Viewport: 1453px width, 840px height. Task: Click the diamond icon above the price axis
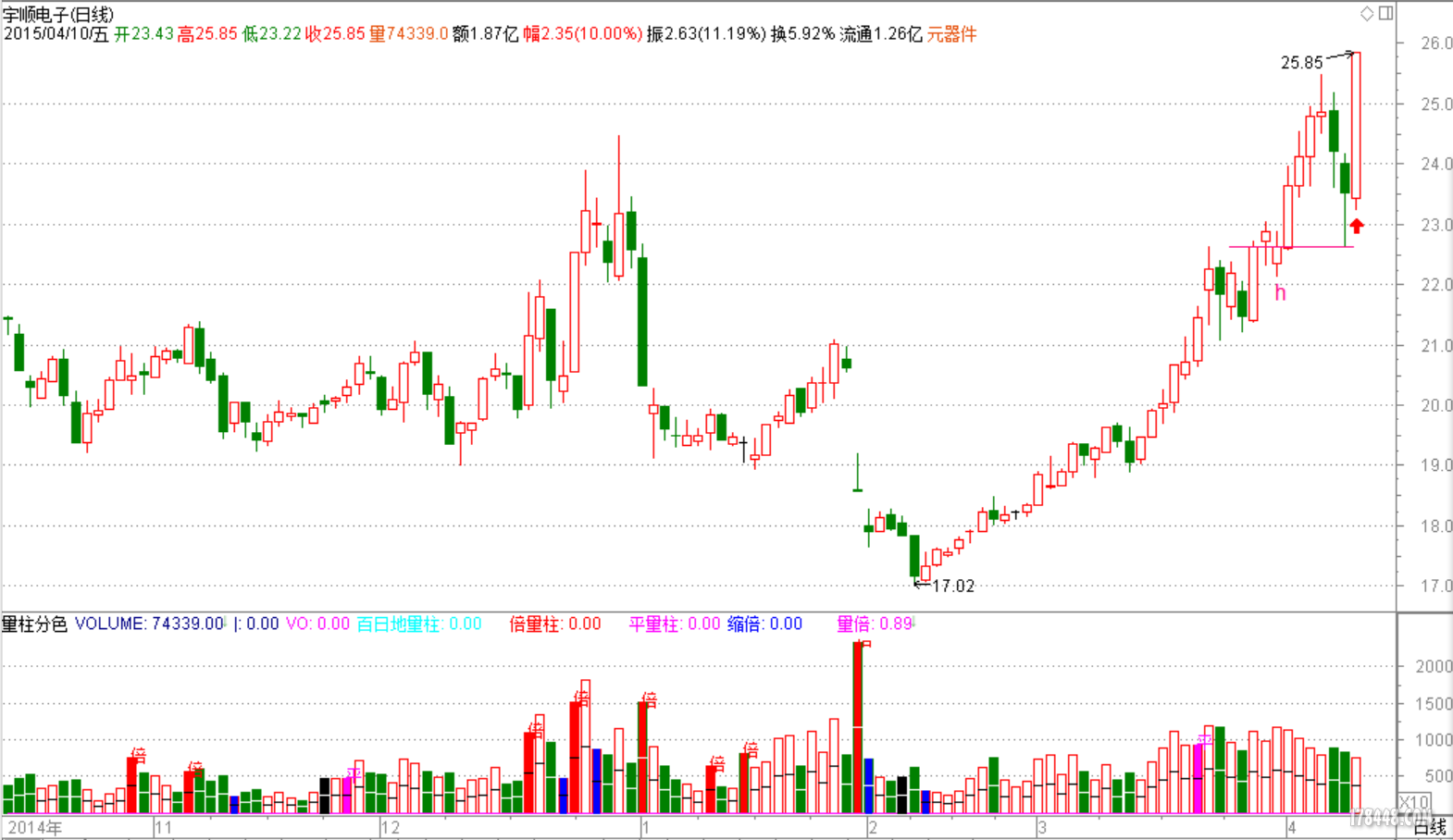point(1367,13)
